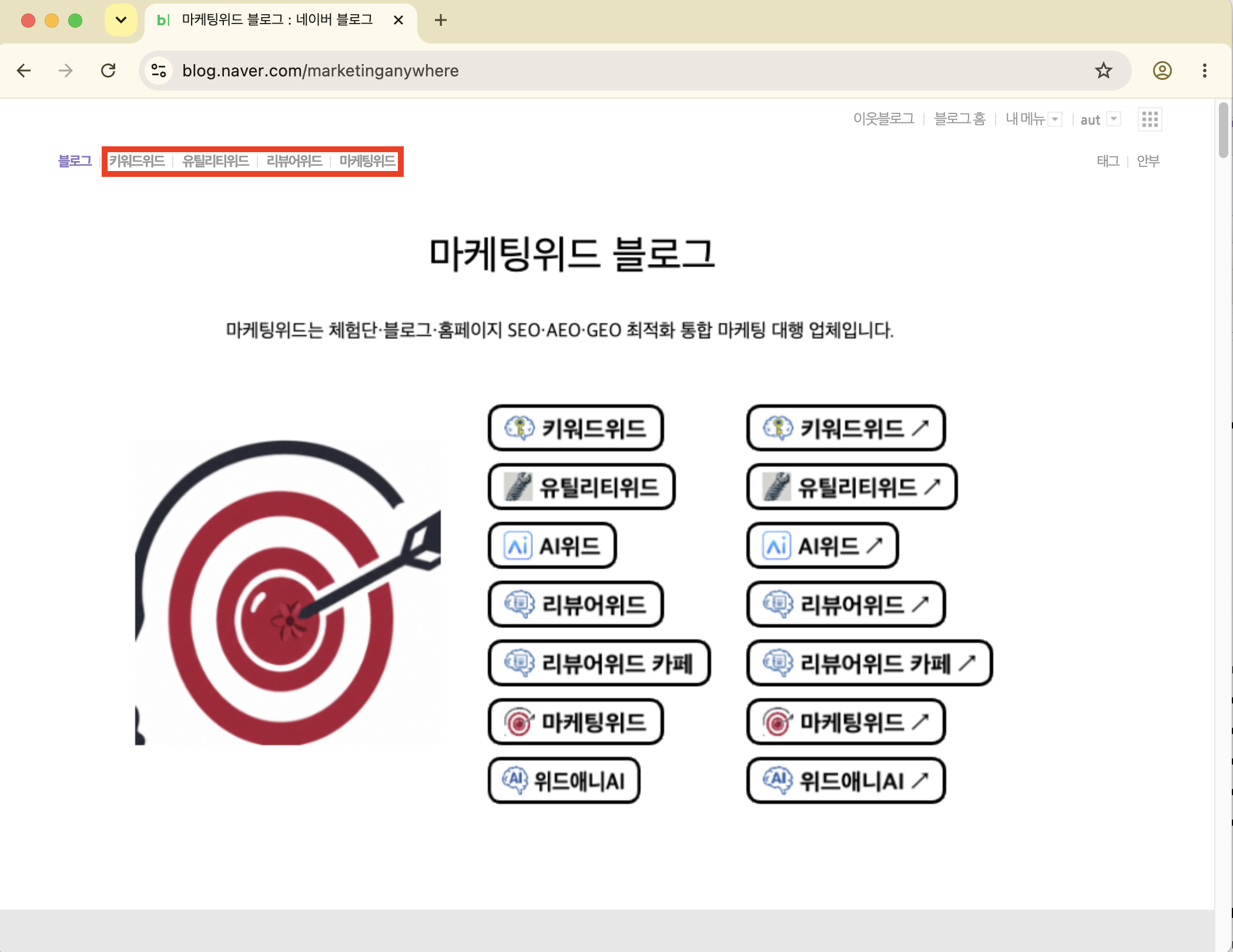Expand the 내 메뉴 dropdown arrow
This screenshot has width=1233, height=952.
click(1056, 119)
